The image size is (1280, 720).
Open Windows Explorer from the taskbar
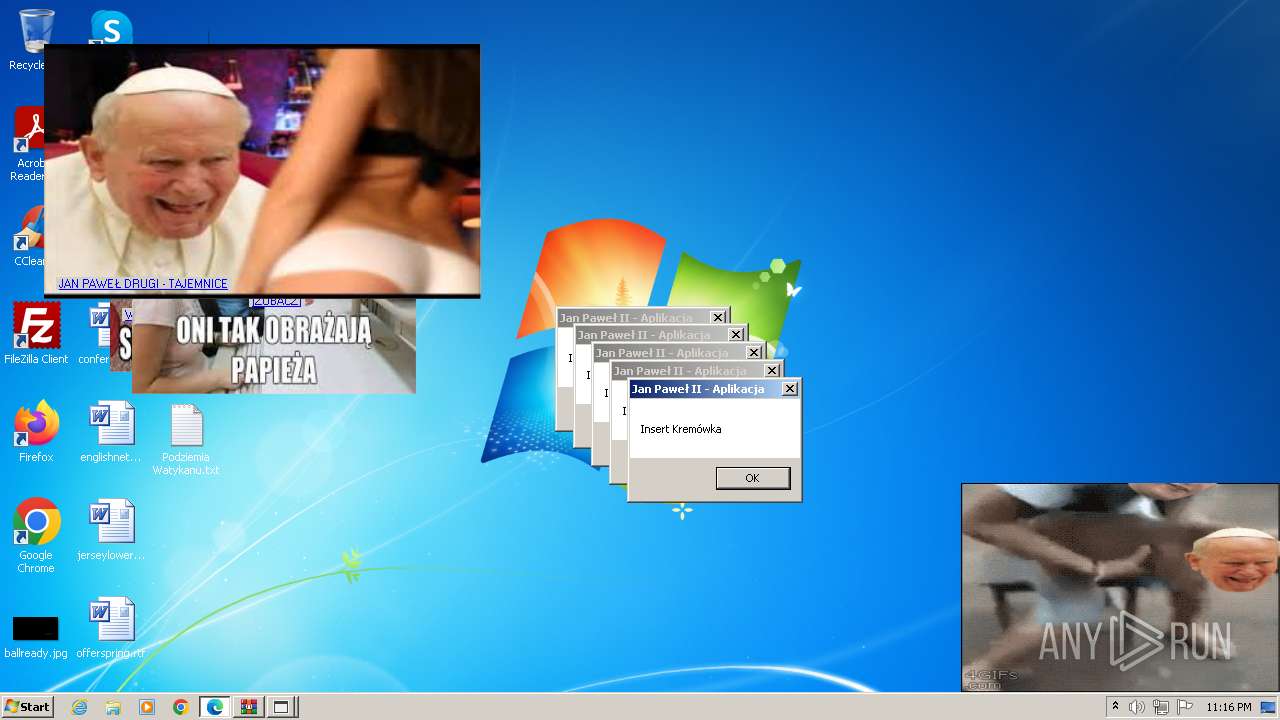pos(113,707)
